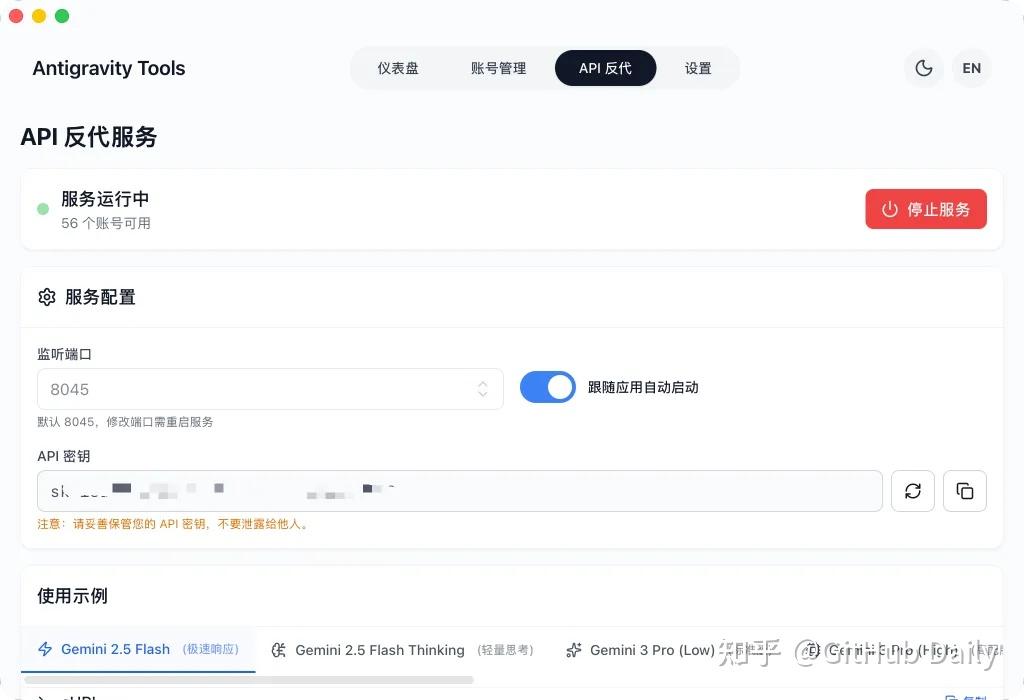This screenshot has height=700, width=1024.
Task: Click the green service status indicator dot
Action: [43, 209]
